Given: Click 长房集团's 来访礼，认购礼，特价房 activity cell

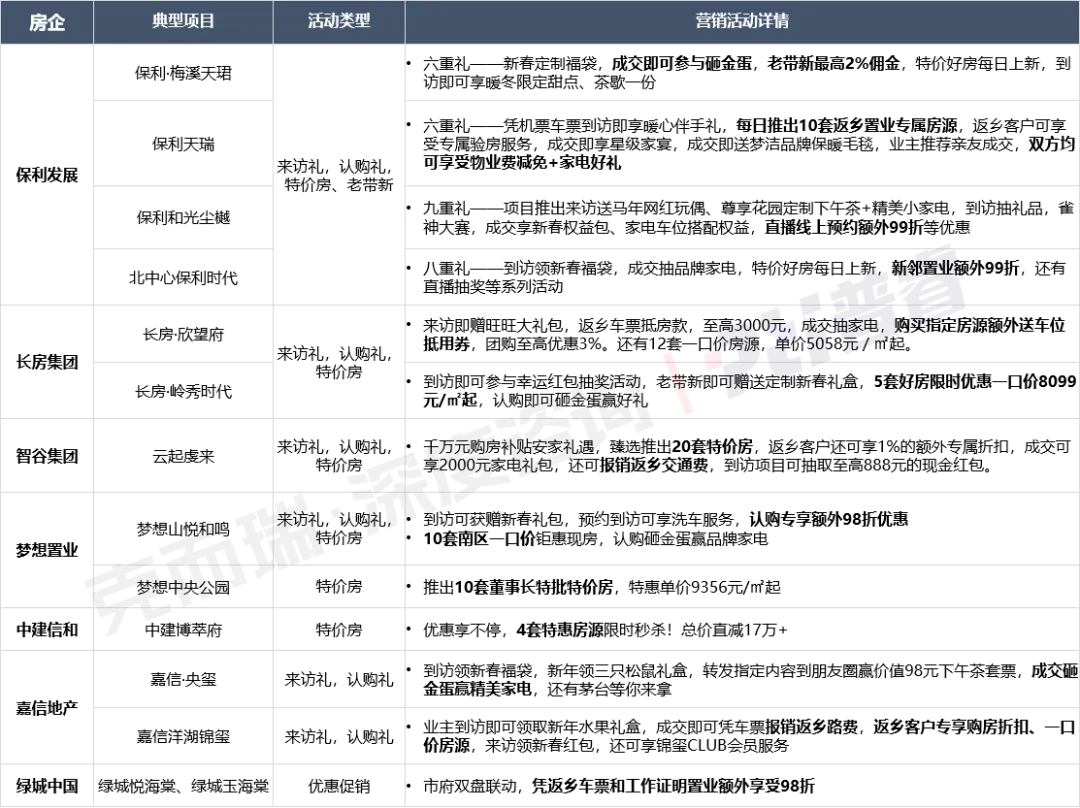Looking at the screenshot, I should pyautogui.click(x=339, y=362).
